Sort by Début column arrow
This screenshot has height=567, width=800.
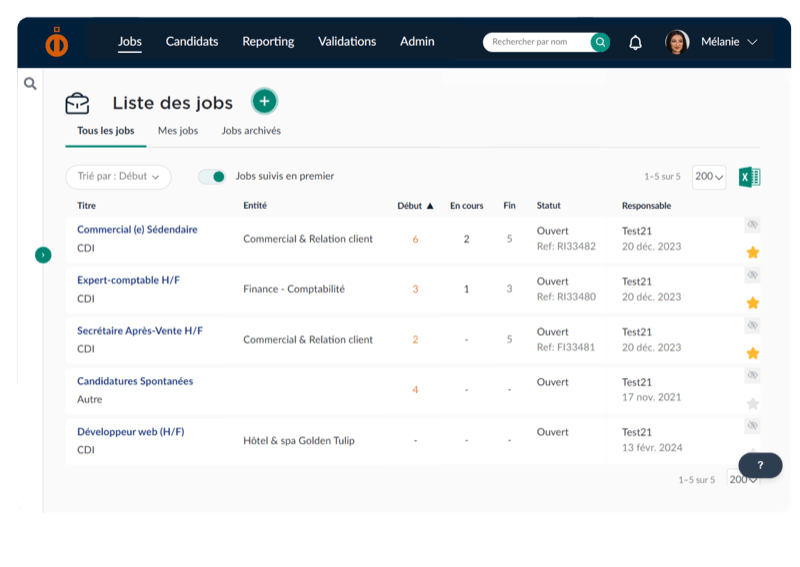[430, 206]
